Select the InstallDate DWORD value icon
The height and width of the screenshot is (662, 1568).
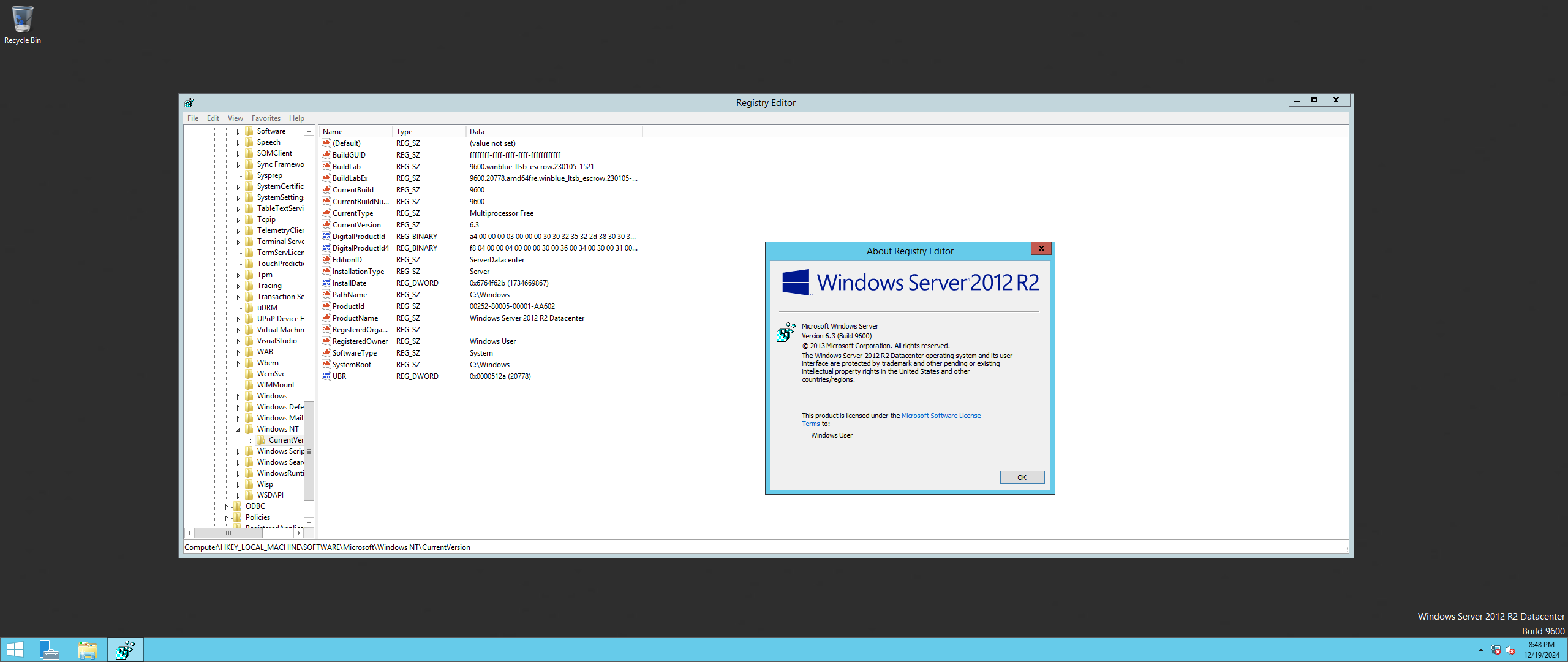pyautogui.click(x=326, y=283)
